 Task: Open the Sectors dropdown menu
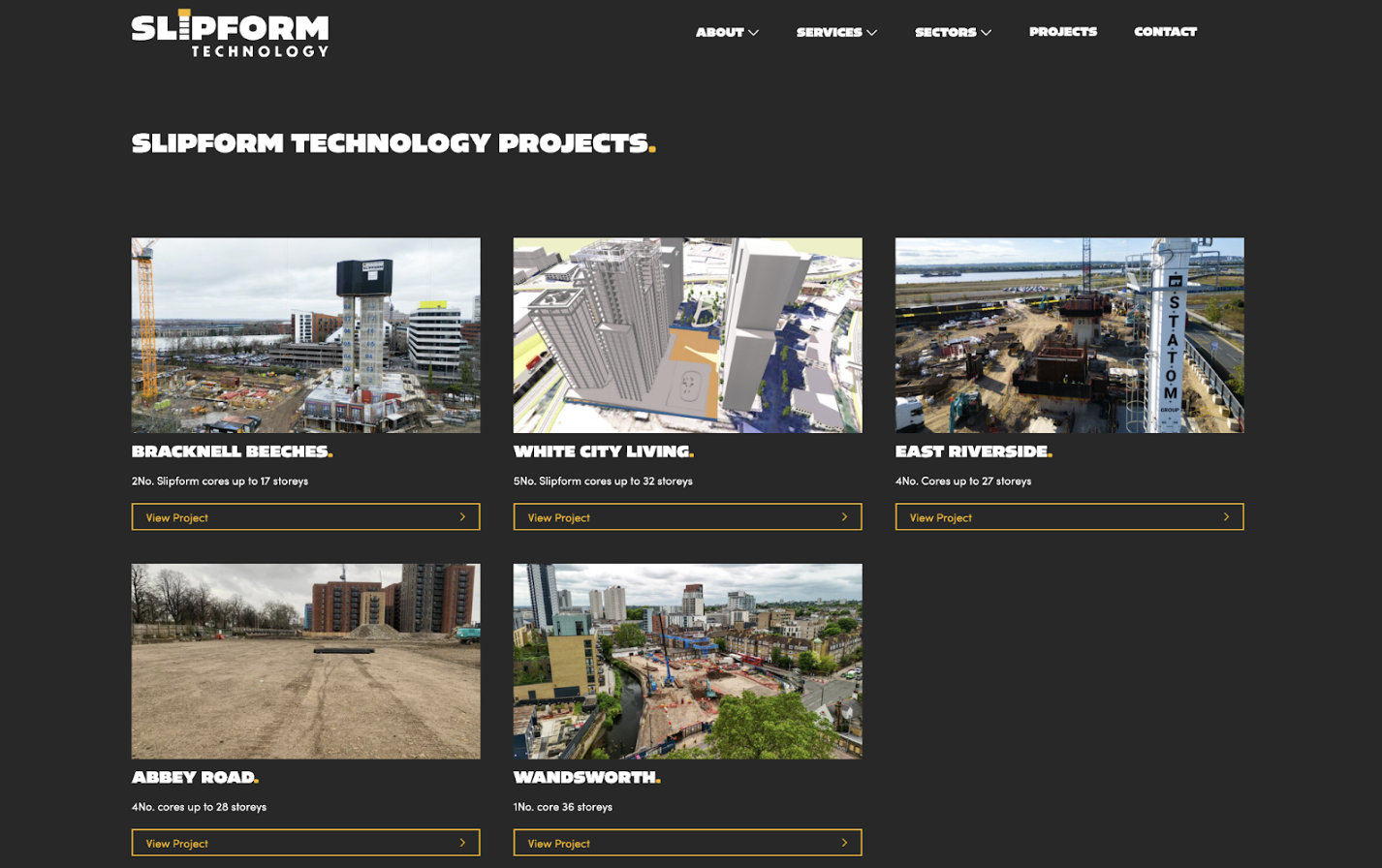[x=953, y=32]
